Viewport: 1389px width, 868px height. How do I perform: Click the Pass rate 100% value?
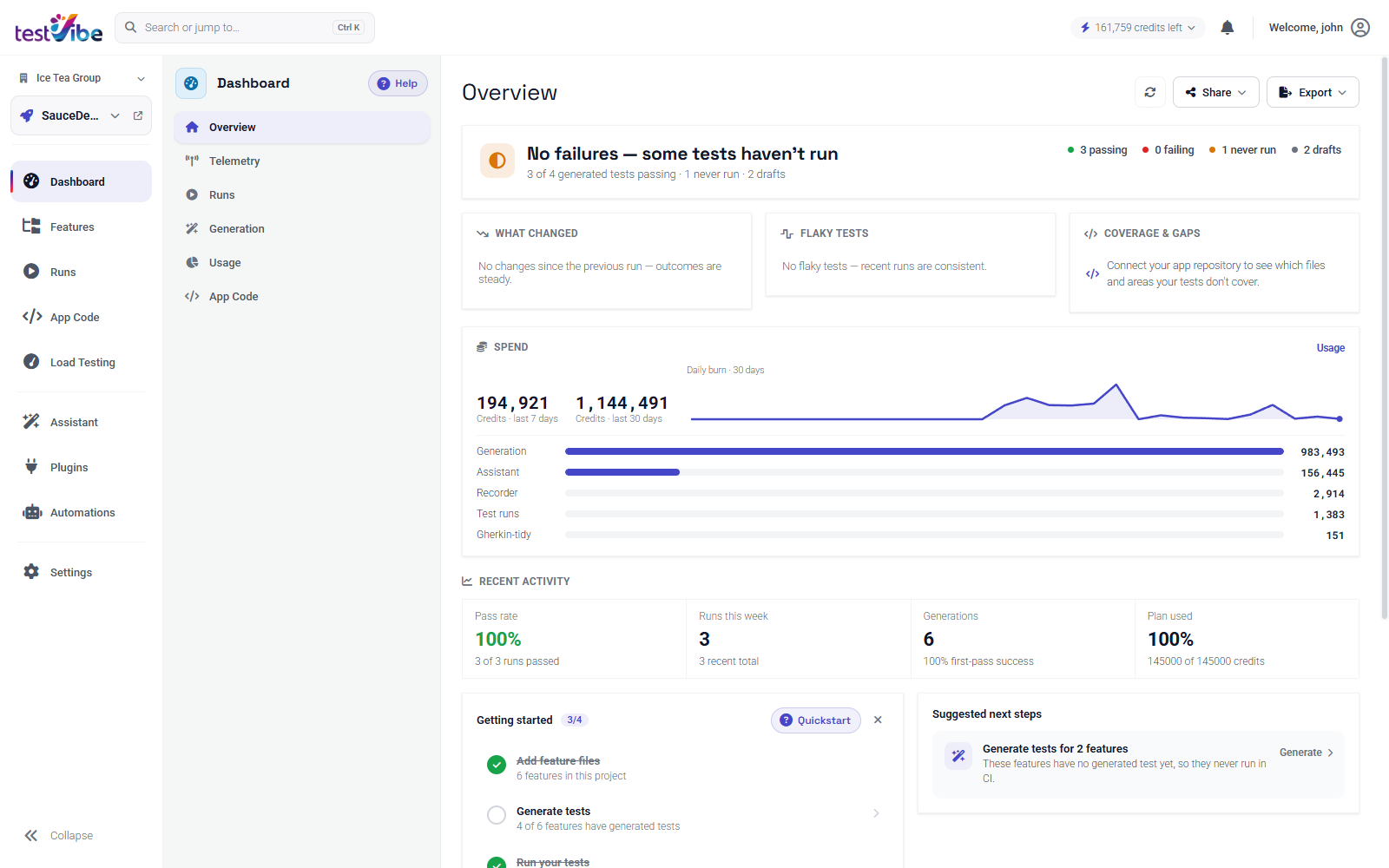(498, 640)
